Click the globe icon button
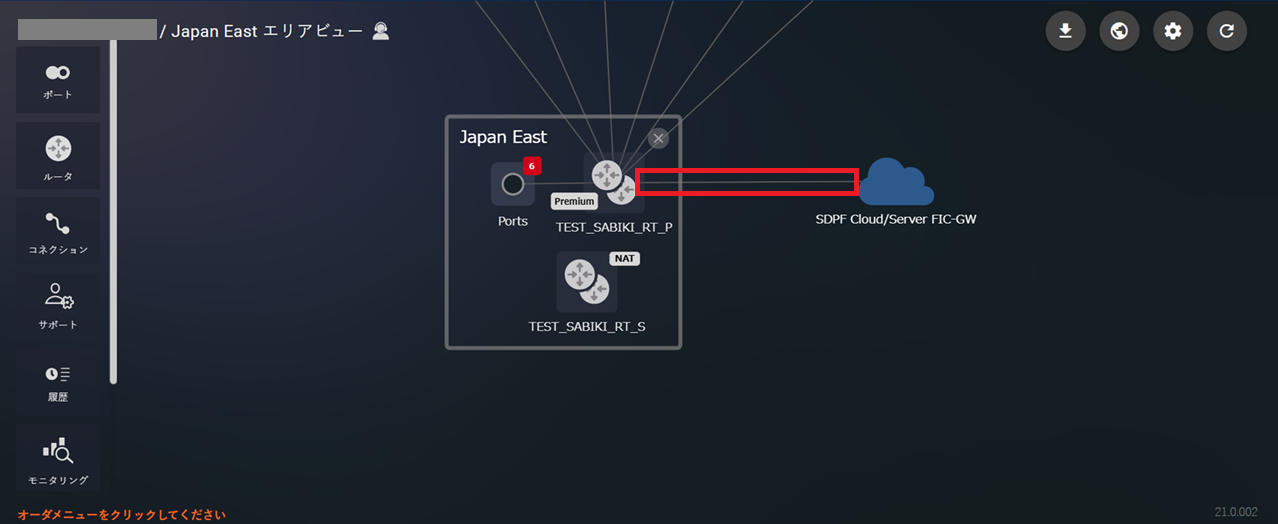This screenshot has height=524, width=1278. pos(1120,31)
